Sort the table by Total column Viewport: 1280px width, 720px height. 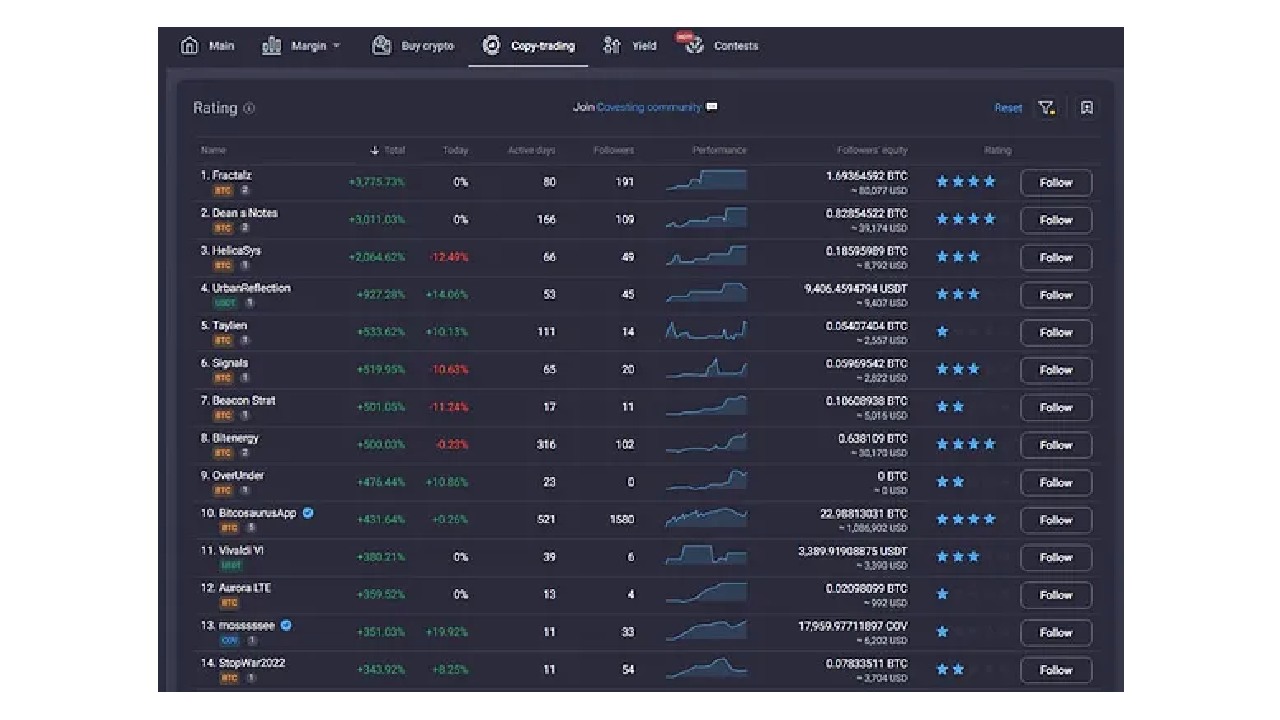pyautogui.click(x=388, y=150)
